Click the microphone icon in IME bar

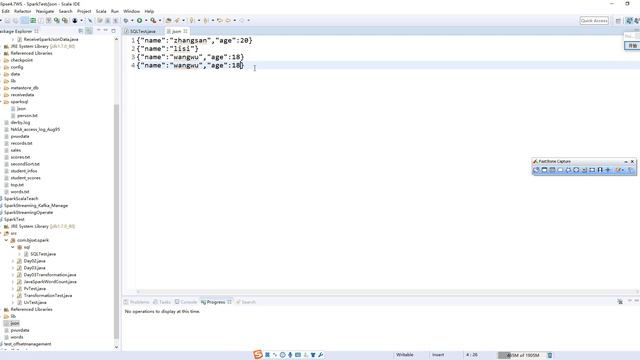[290, 355]
